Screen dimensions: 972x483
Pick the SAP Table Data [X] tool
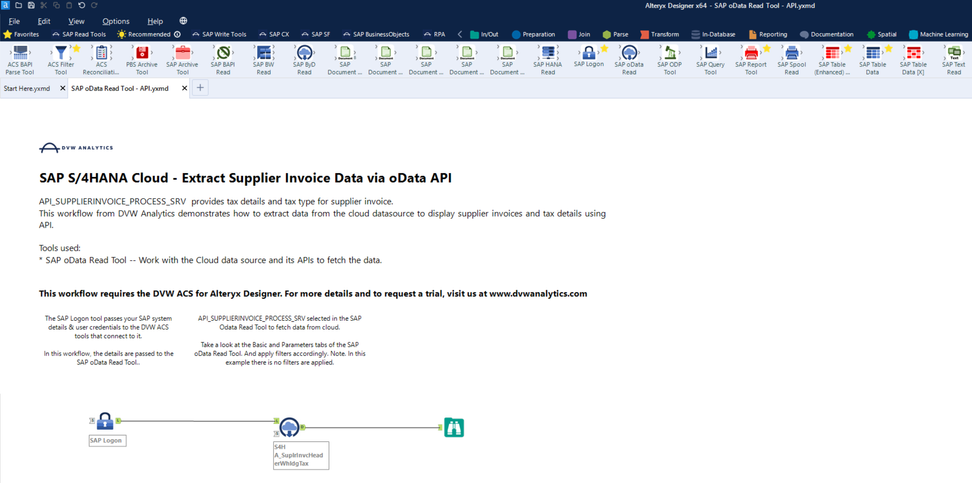click(x=914, y=53)
